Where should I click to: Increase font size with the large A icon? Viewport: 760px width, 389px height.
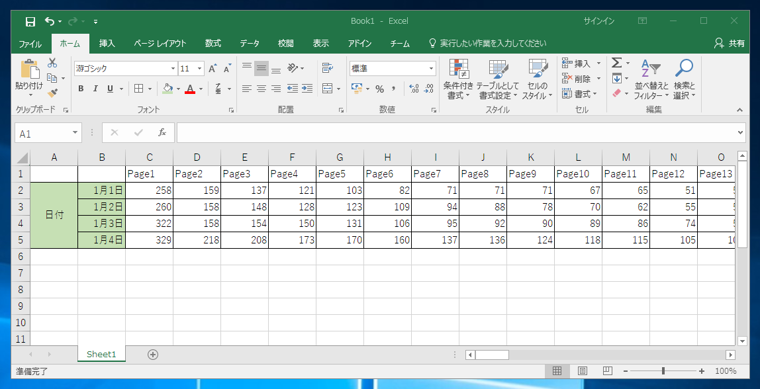pos(212,69)
